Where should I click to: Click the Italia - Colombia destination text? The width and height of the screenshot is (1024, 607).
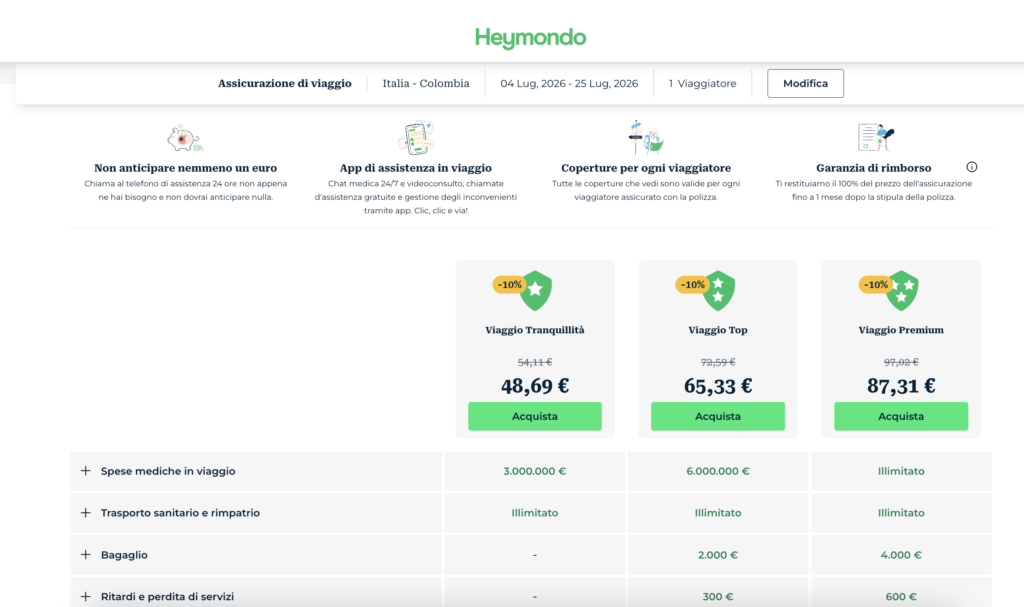coord(426,84)
